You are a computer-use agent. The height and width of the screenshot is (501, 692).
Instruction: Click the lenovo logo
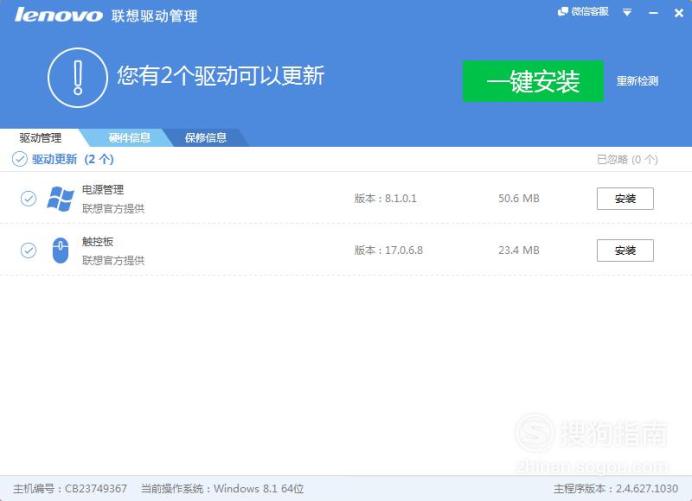coord(58,15)
